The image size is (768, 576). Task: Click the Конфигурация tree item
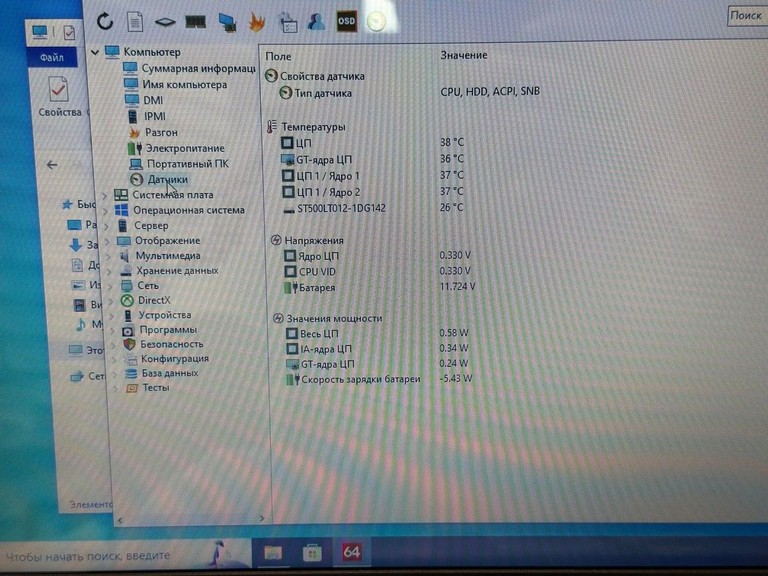(x=167, y=359)
